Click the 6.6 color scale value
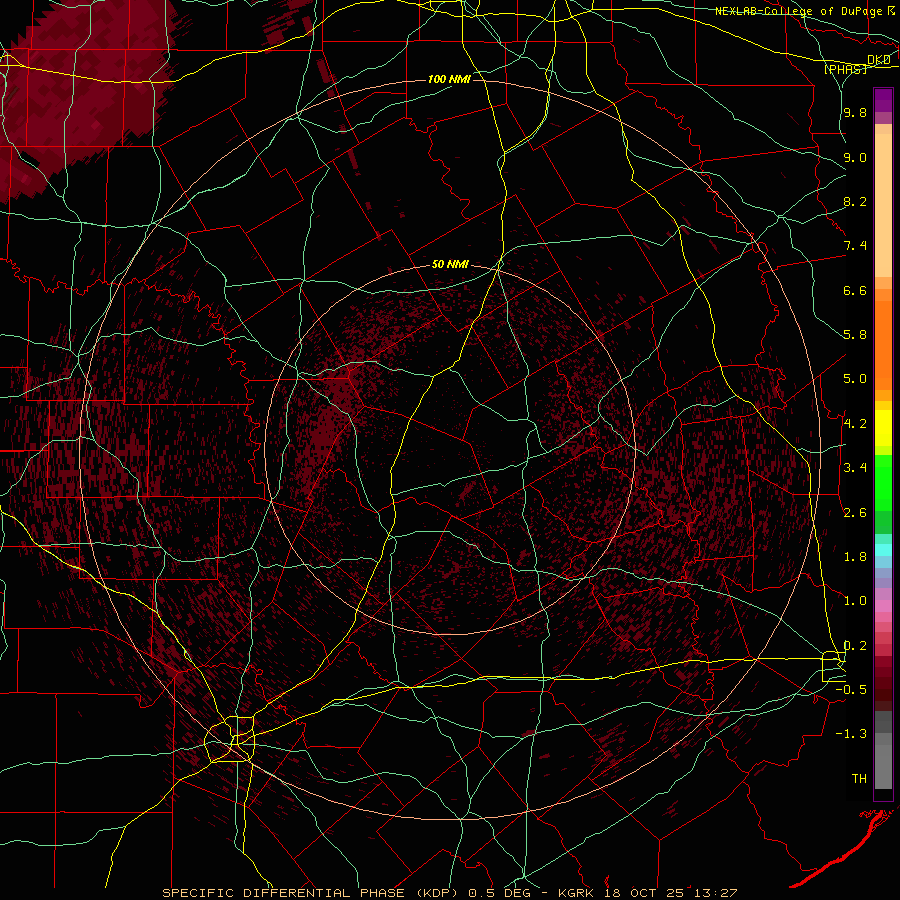Image resolution: width=900 pixels, height=900 pixels. (855, 290)
